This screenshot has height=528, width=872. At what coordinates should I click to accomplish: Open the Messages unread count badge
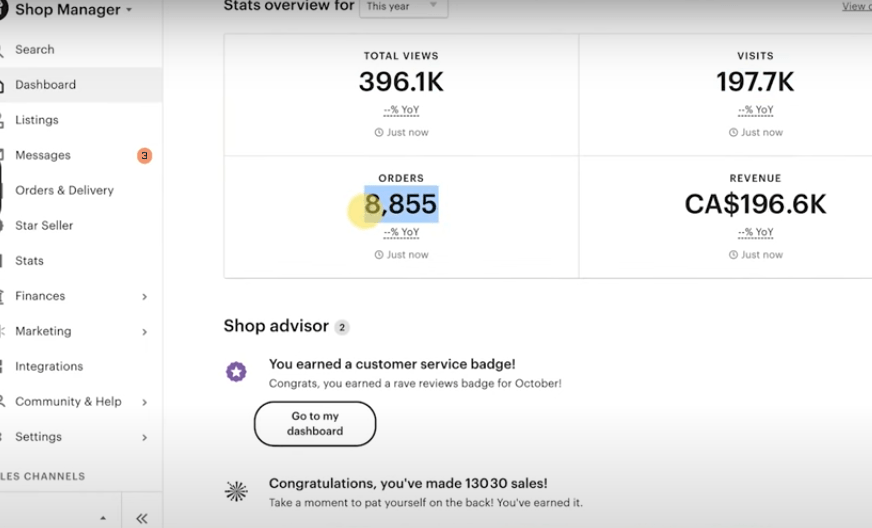point(145,155)
